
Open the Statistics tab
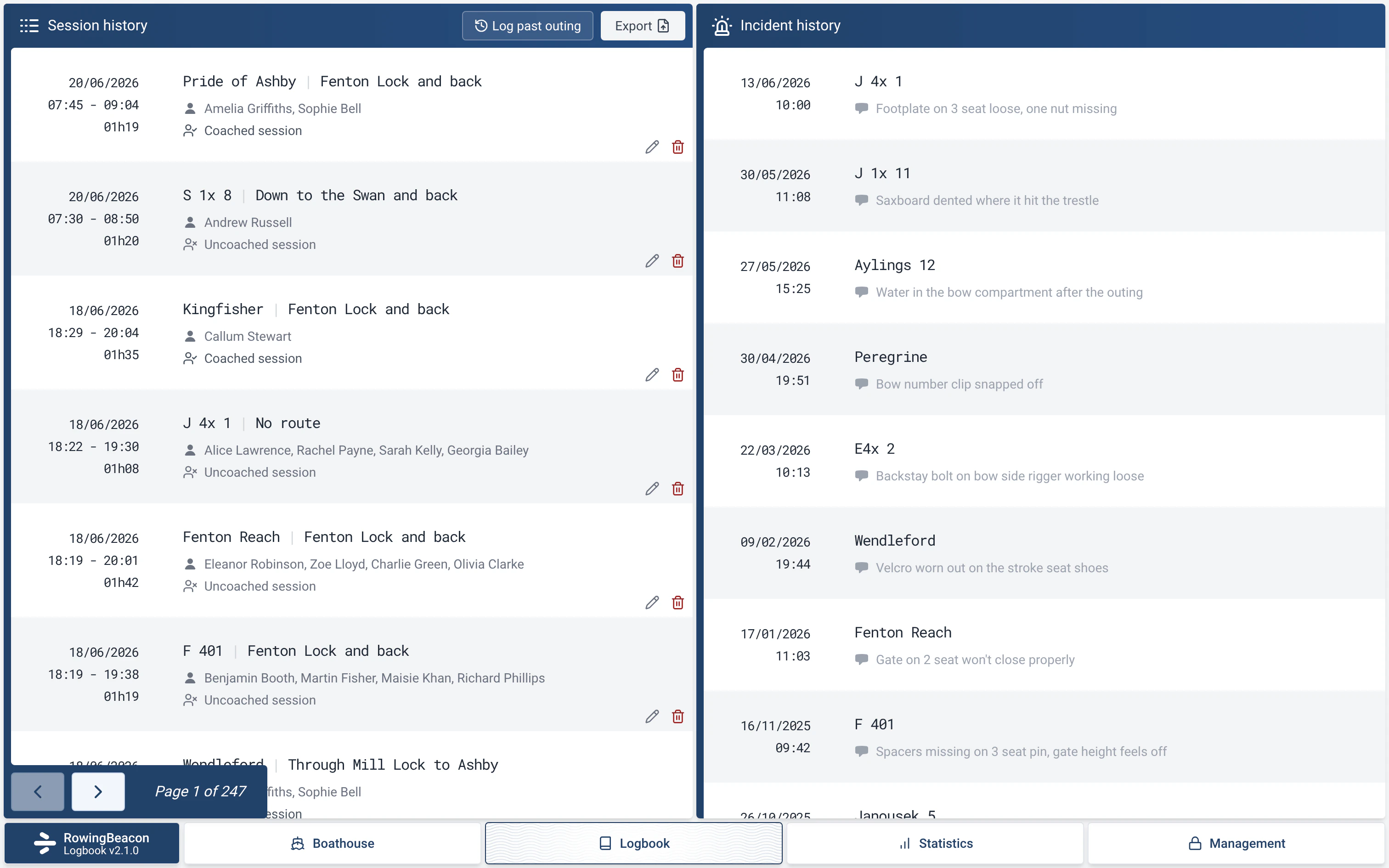tap(935, 843)
